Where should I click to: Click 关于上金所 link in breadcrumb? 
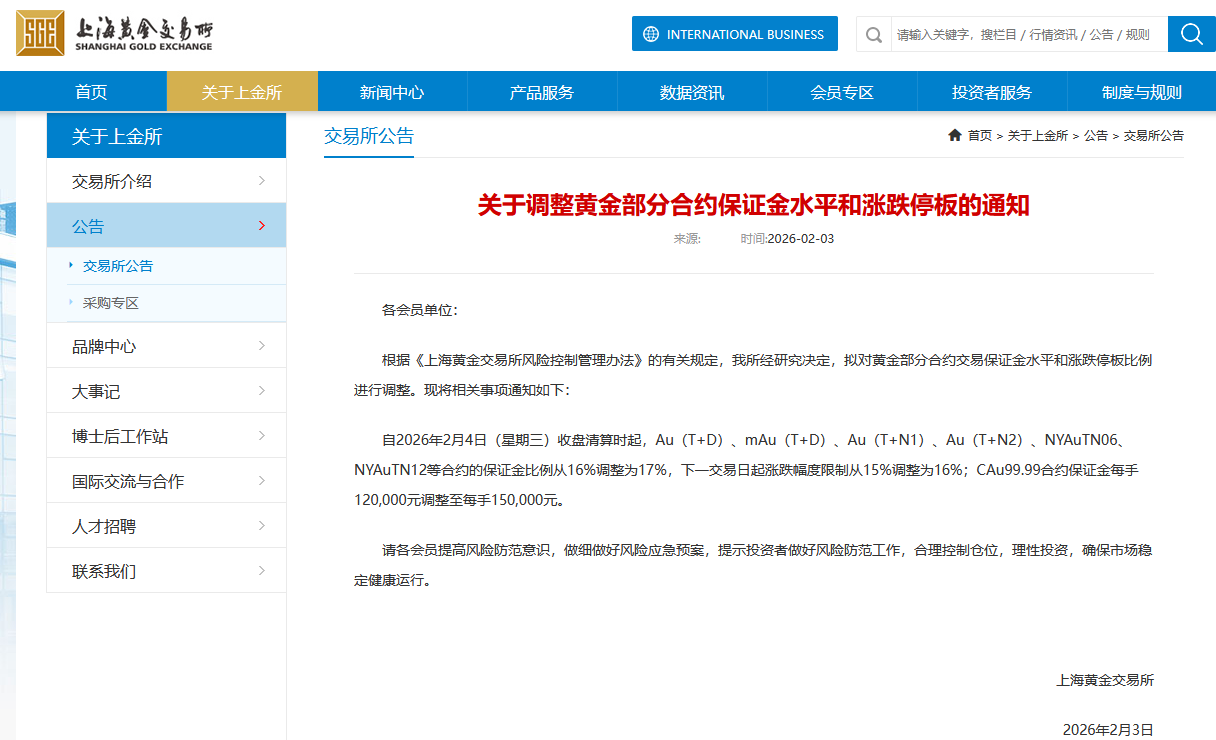point(1037,135)
